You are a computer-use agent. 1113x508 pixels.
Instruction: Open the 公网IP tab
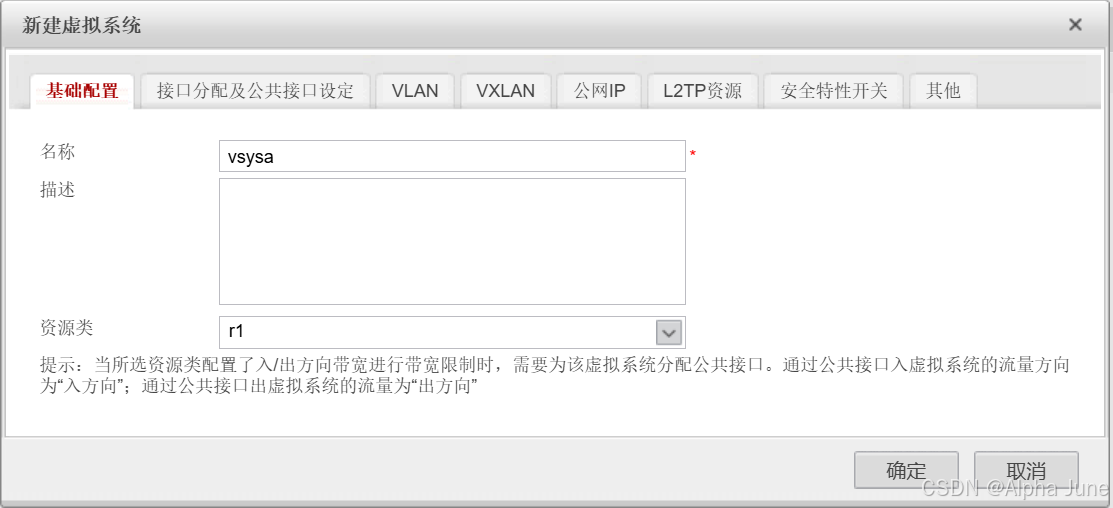click(x=600, y=91)
